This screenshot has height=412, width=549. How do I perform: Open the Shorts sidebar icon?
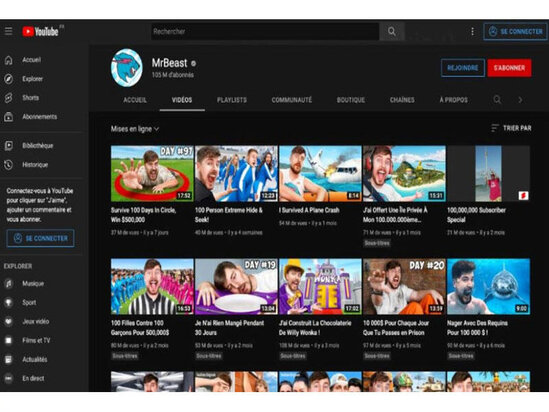coord(9,98)
